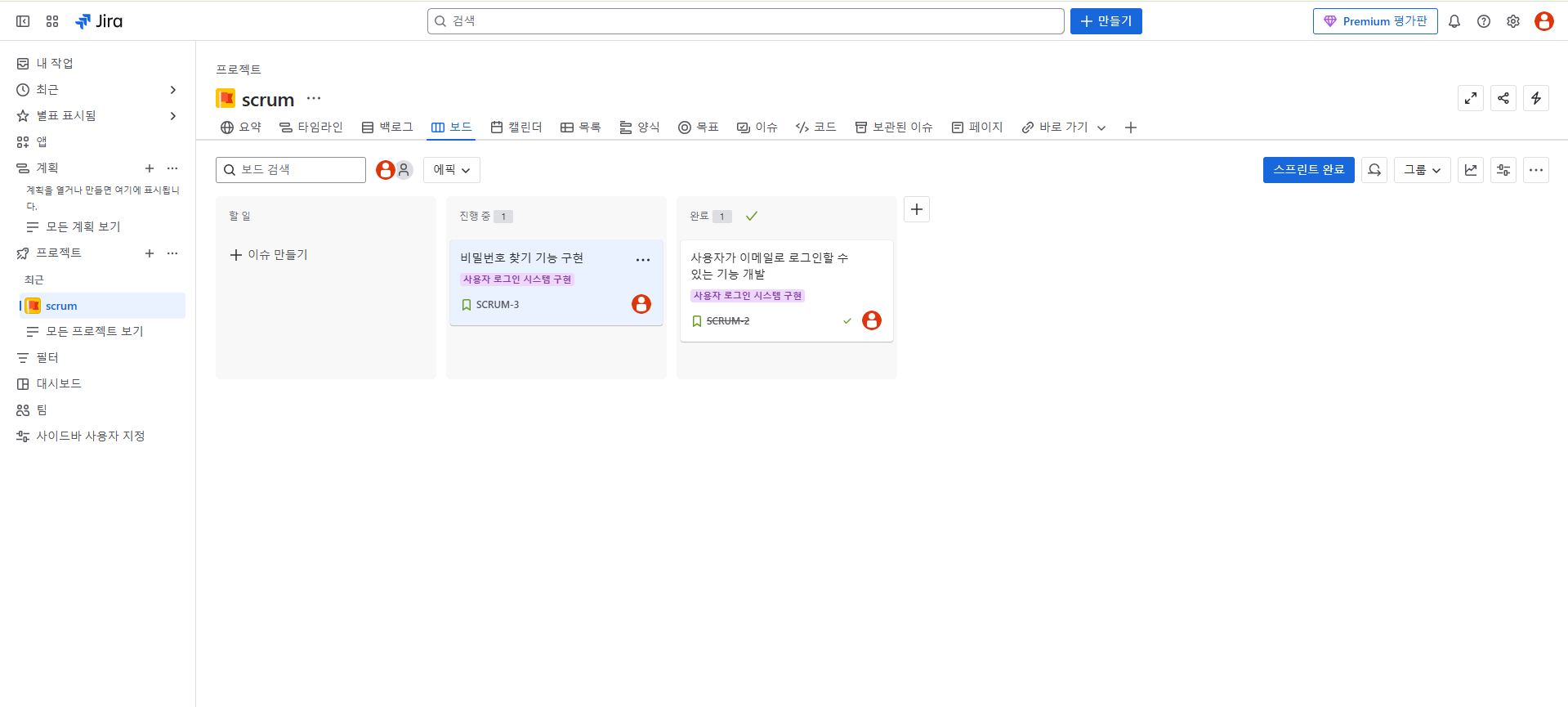Toggle the orange assignee avatar filter
Image resolution: width=1568 pixels, height=707 pixels.
(x=385, y=170)
